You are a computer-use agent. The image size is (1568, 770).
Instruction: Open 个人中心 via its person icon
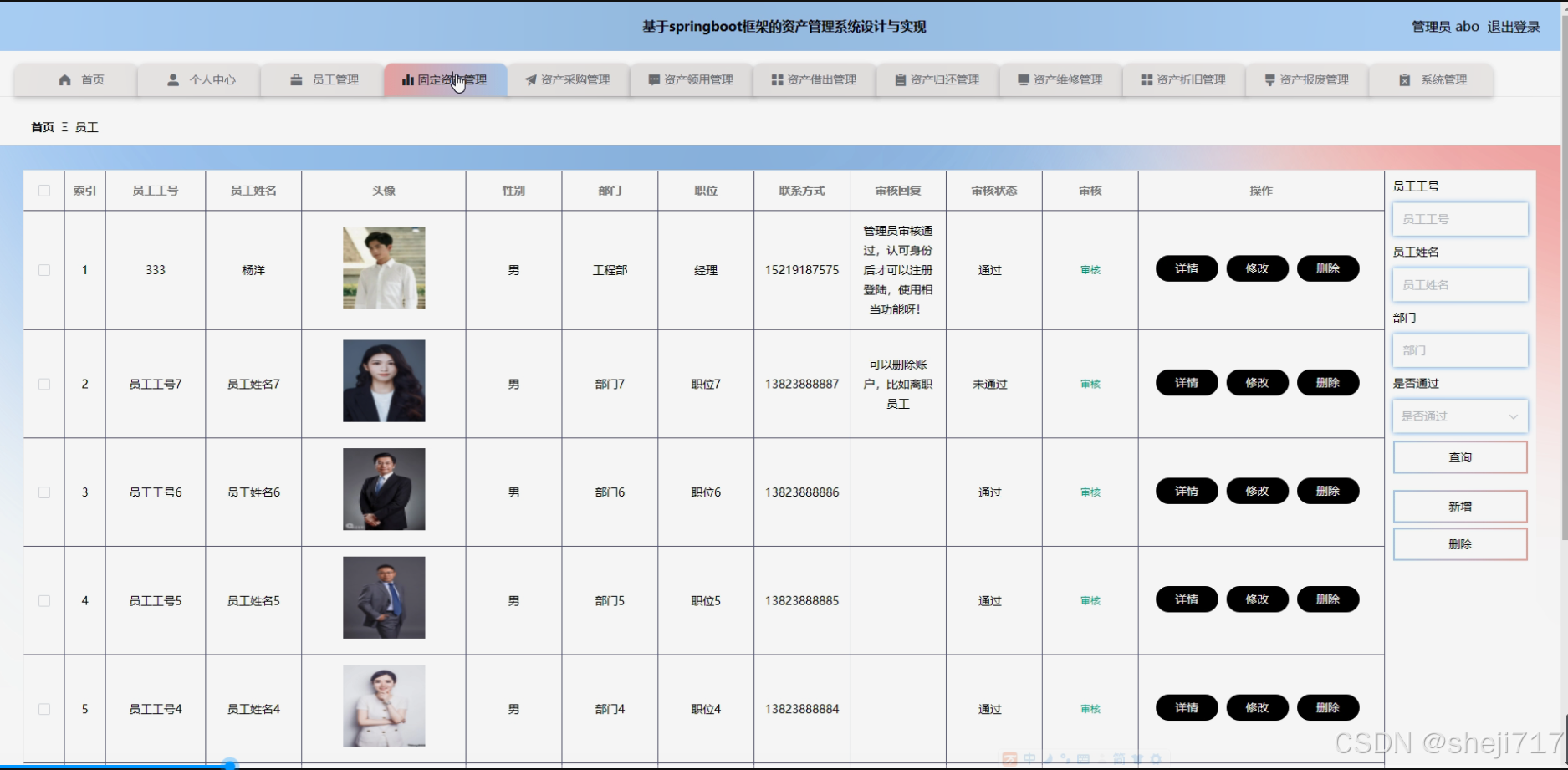[x=173, y=79]
